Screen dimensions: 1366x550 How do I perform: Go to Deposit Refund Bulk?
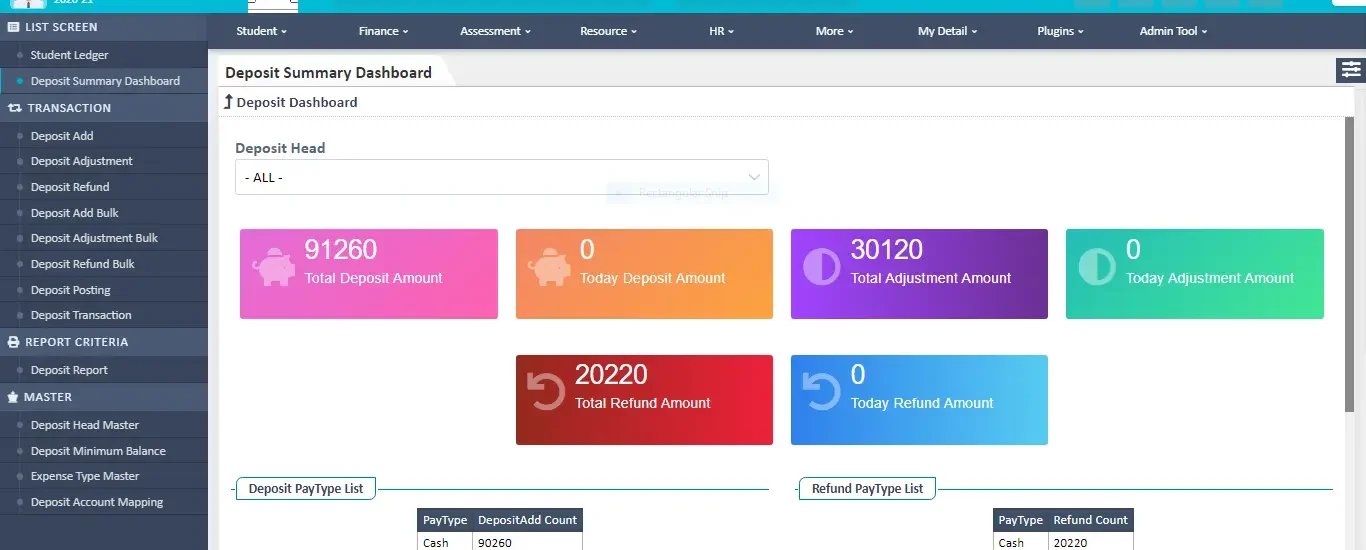(x=82, y=264)
